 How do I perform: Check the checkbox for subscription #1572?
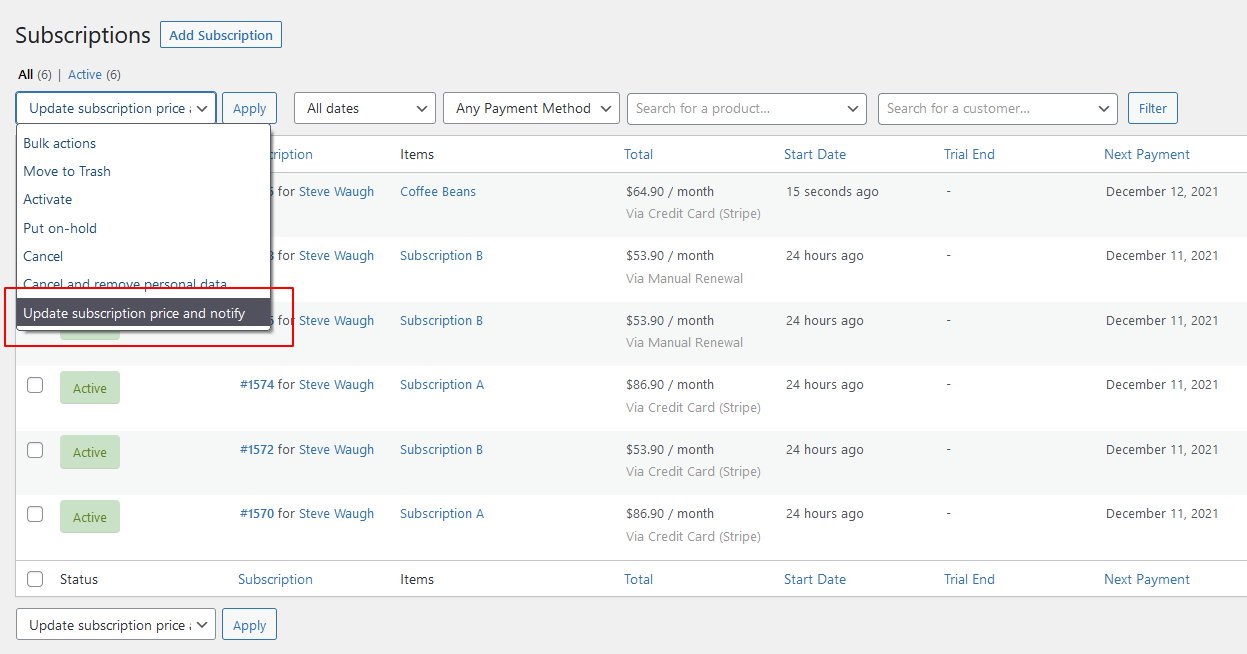[x=35, y=448]
